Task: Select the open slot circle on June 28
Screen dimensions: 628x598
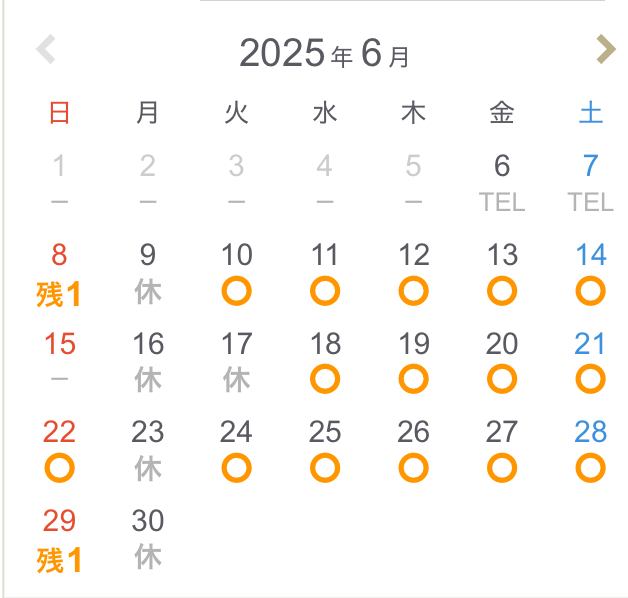Action: click(x=591, y=468)
